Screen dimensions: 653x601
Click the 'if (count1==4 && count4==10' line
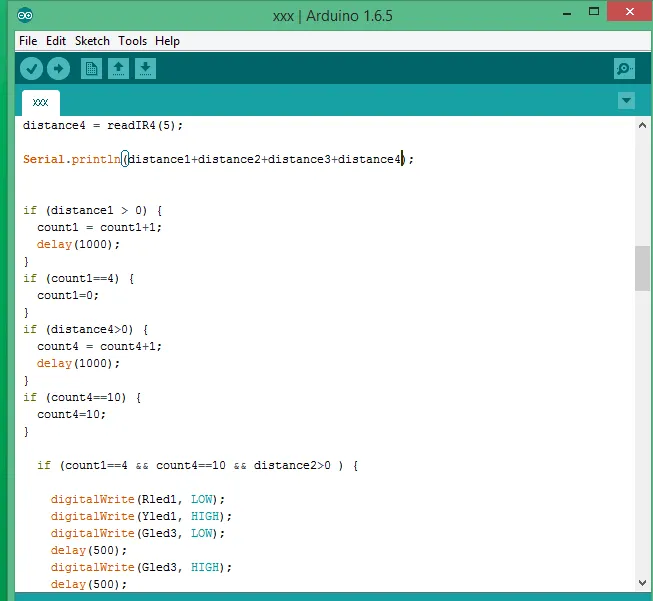[197, 465]
